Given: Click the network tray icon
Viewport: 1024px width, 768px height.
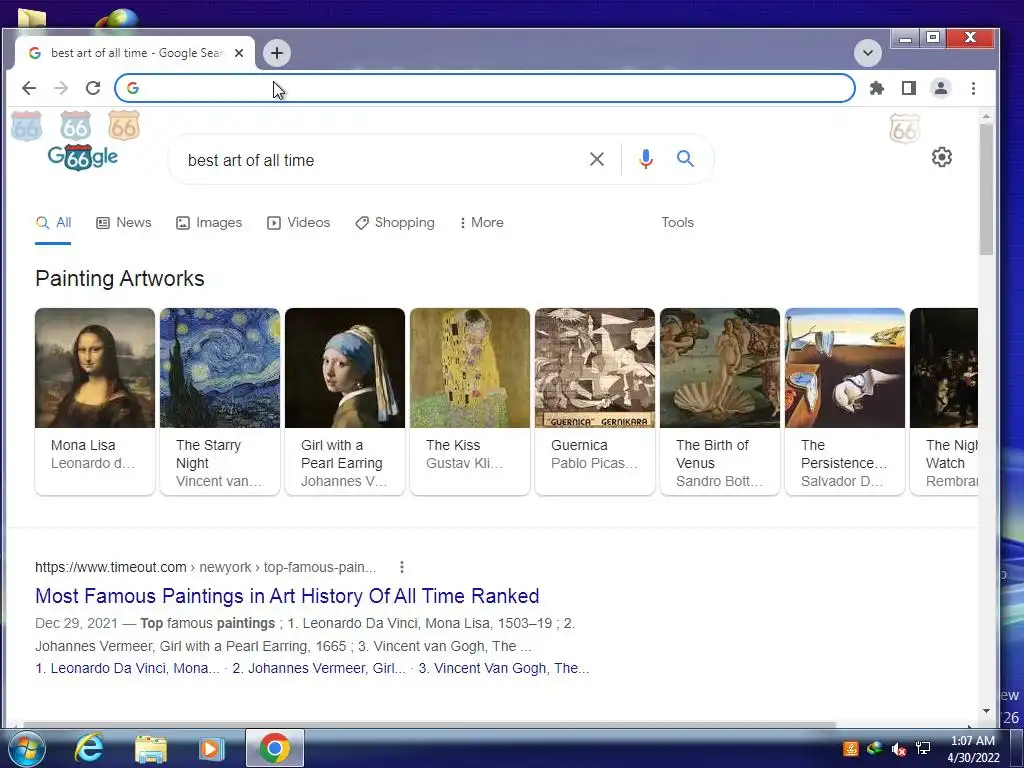Looking at the screenshot, I should click(x=923, y=748).
